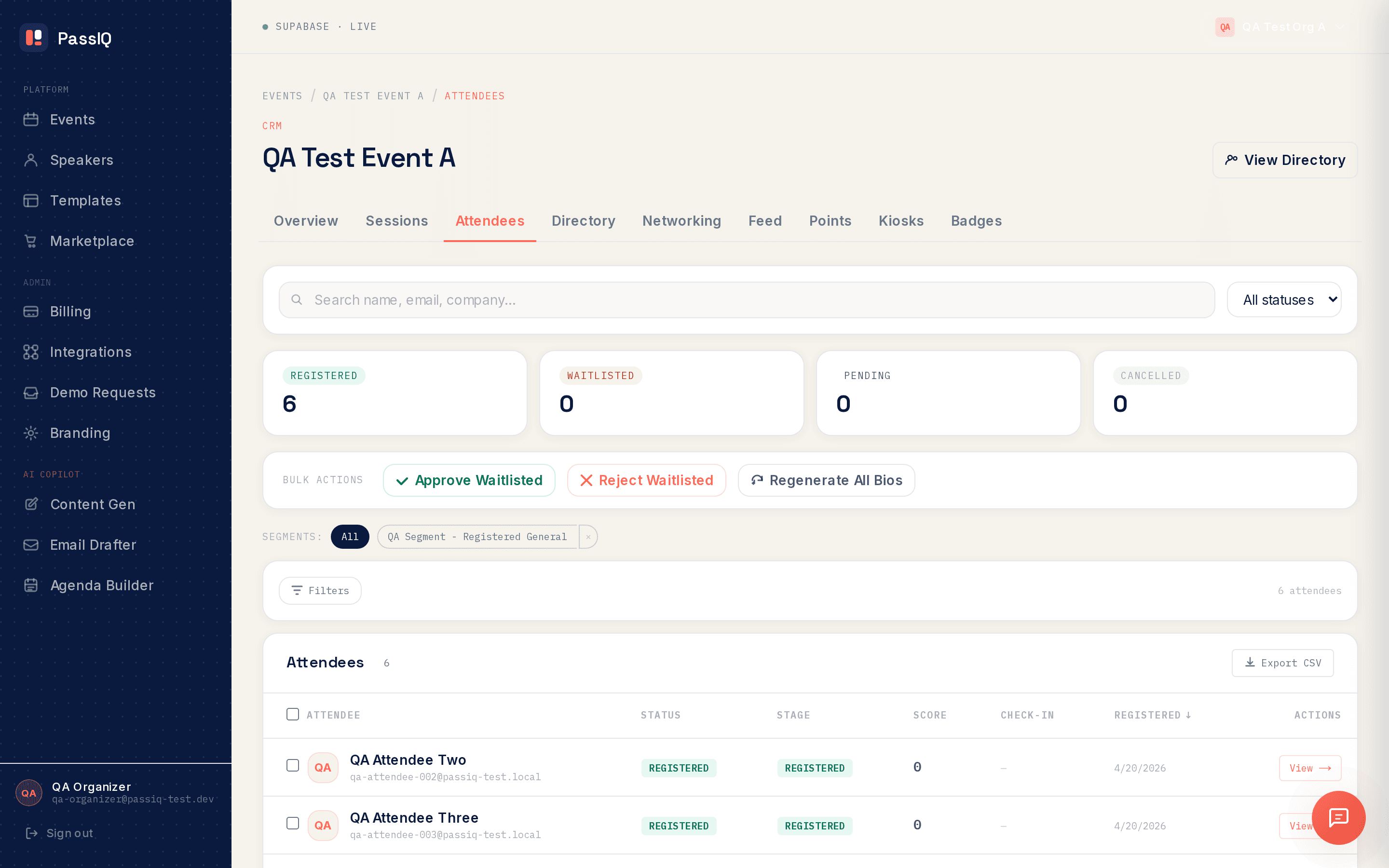Open Integrations via the grid icon
1389x868 pixels.
31,352
